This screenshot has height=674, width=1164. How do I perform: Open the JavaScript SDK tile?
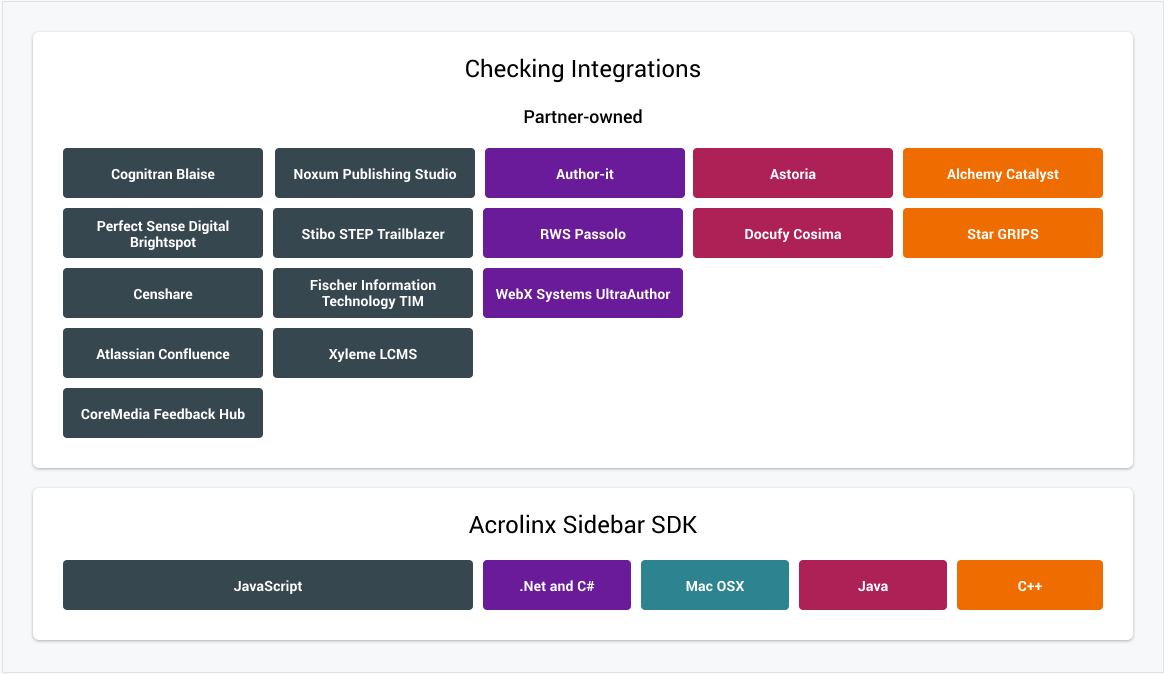[268, 585]
